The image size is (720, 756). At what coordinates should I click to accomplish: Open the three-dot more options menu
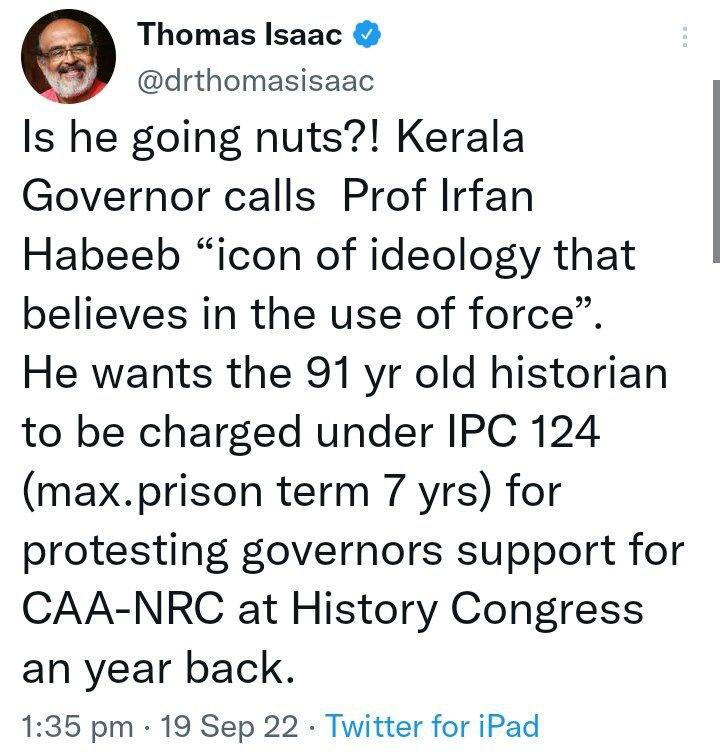[x=685, y=37]
